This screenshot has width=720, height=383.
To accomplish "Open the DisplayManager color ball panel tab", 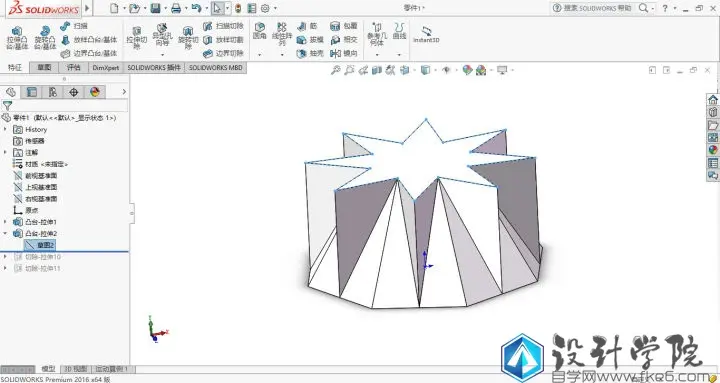I will pyautogui.click(x=95, y=92).
